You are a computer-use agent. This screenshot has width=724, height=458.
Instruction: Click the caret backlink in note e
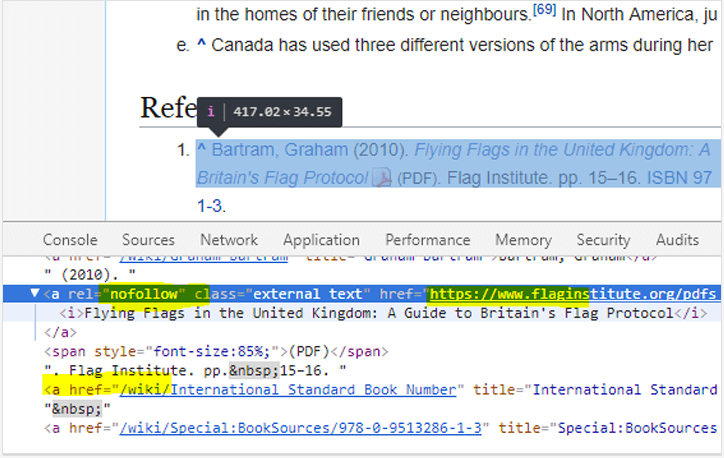201,46
